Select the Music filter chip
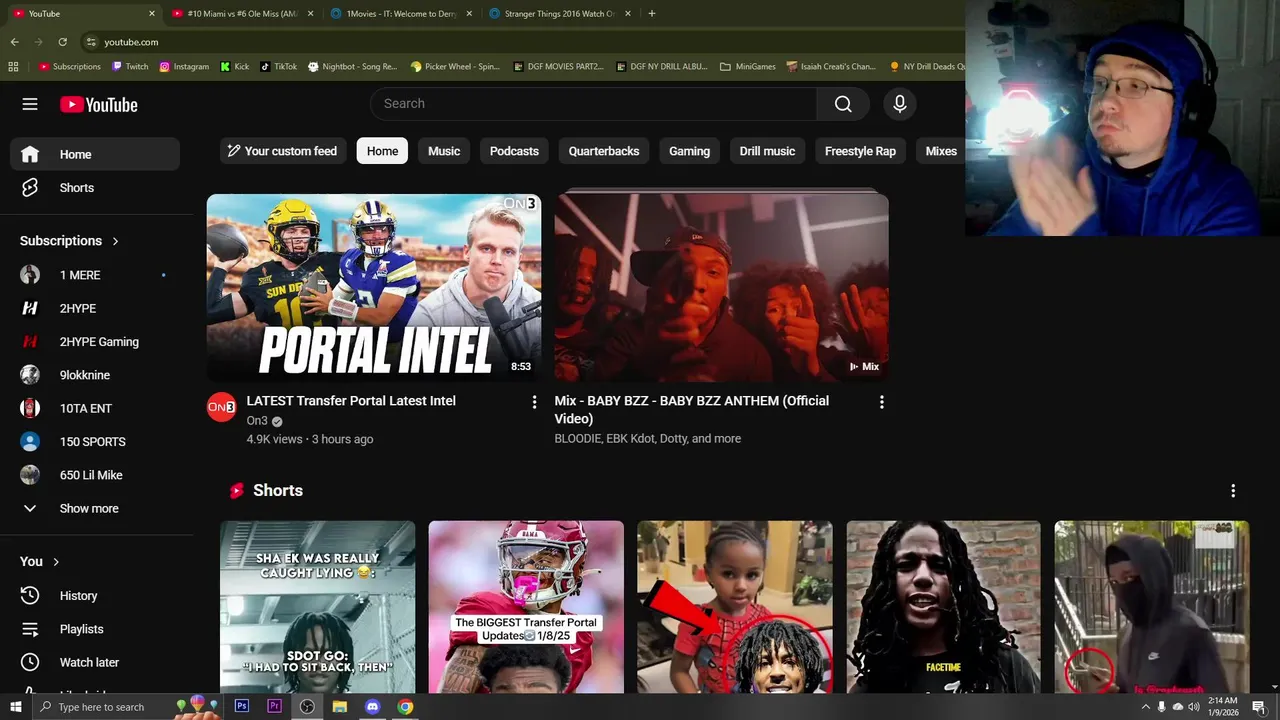The width and height of the screenshot is (1280, 720). [444, 151]
